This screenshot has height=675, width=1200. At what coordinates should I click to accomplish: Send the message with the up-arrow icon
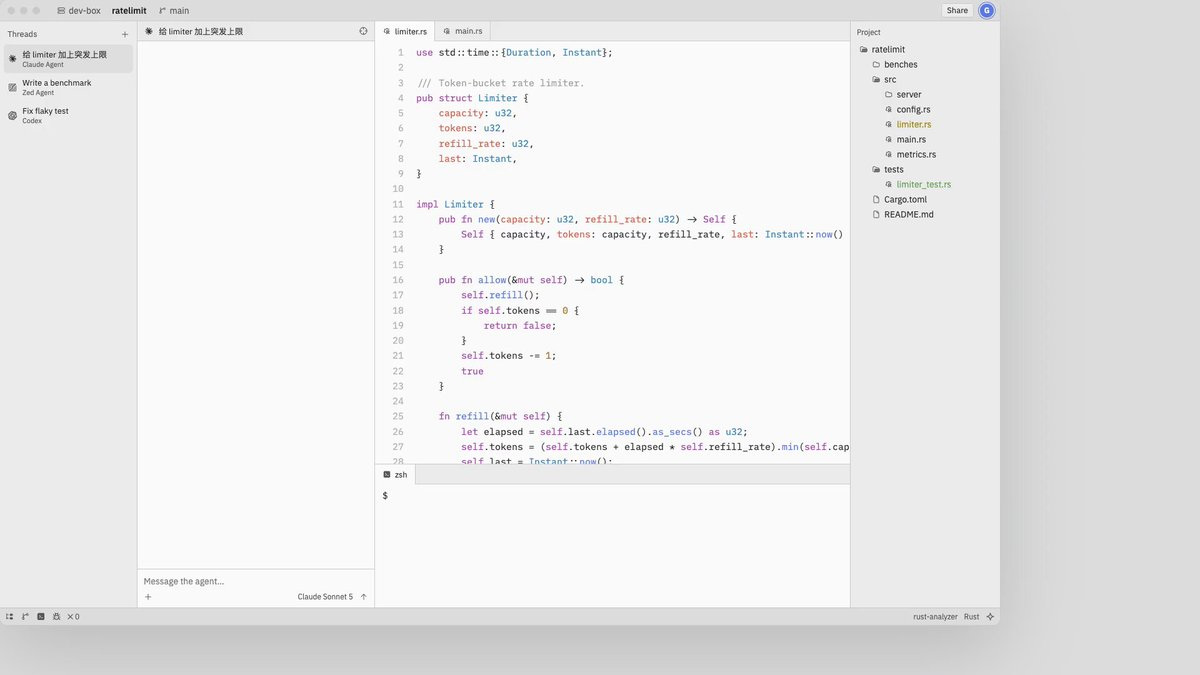364,597
